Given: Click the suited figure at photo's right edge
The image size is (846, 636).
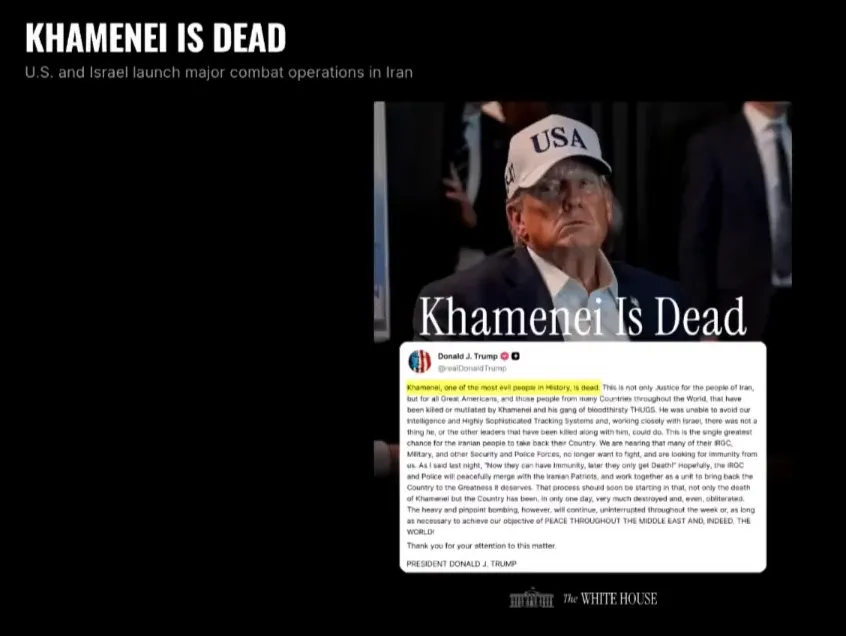Looking at the screenshot, I should [739, 205].
